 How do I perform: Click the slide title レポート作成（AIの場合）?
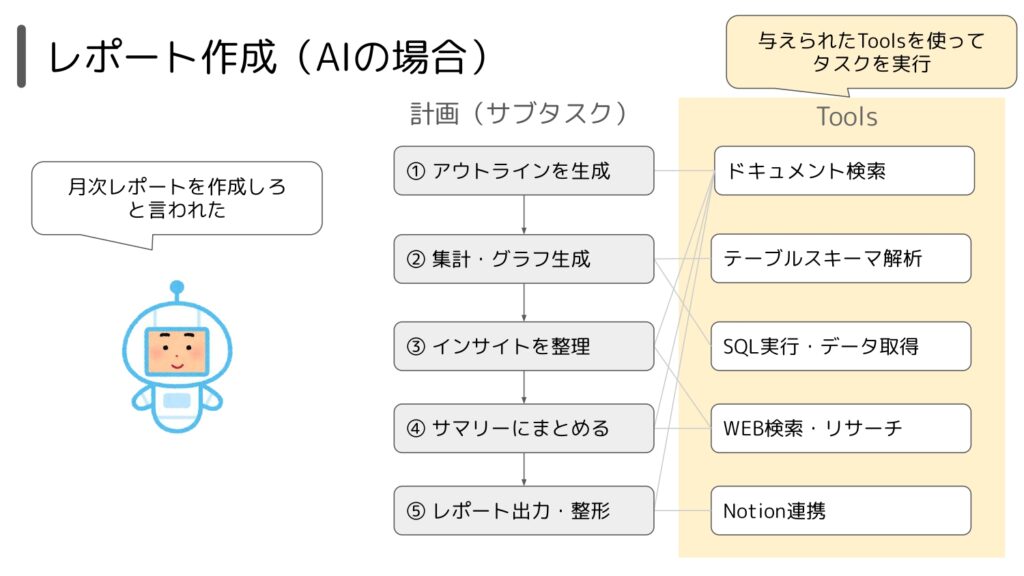268,57
